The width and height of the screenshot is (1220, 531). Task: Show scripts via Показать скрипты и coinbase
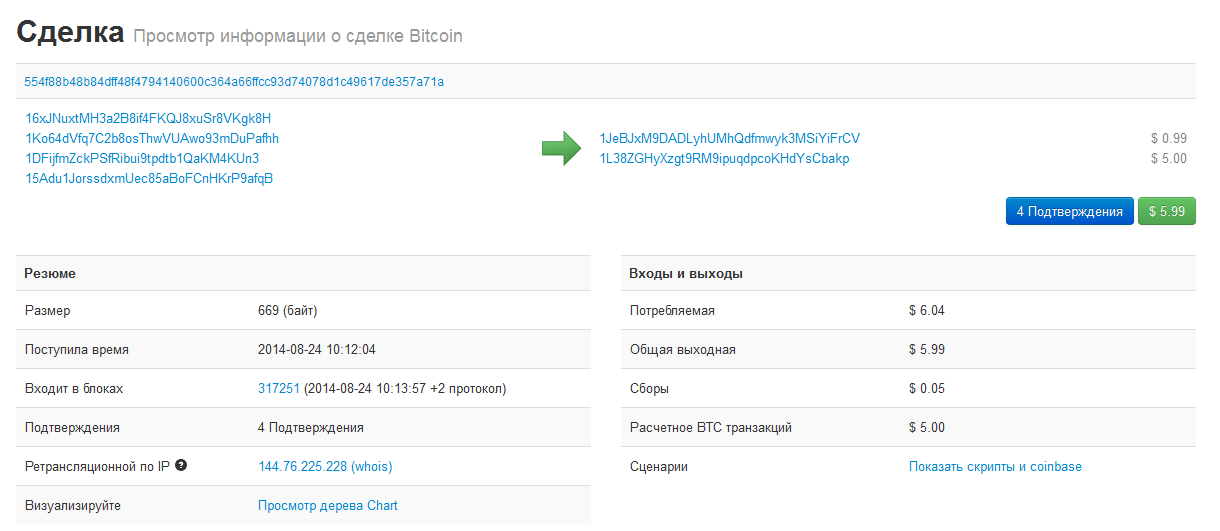point(994,466)
